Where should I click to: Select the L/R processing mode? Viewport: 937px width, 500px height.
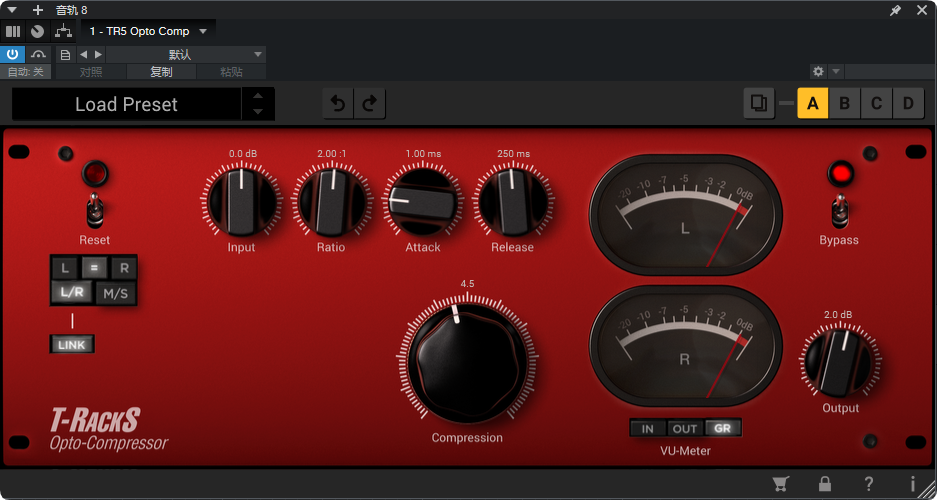(72, 293)
